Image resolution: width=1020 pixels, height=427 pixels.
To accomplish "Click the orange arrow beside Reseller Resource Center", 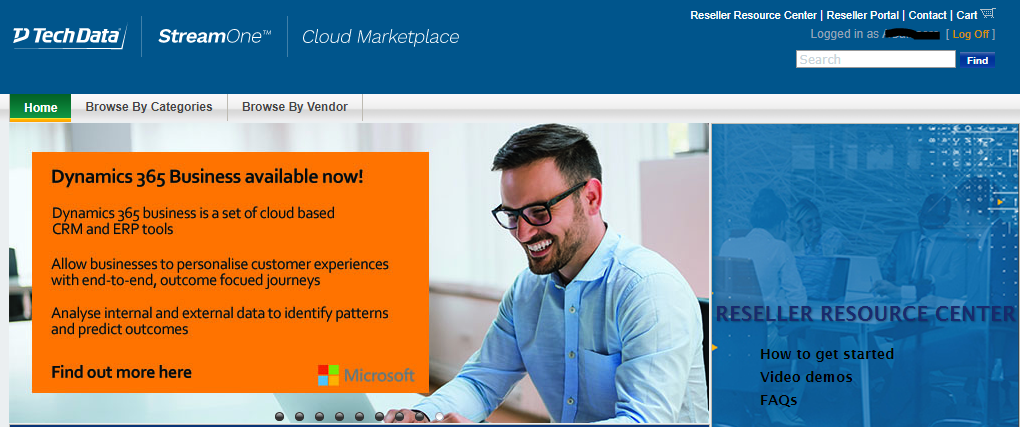I will click(x=714, y=347).
